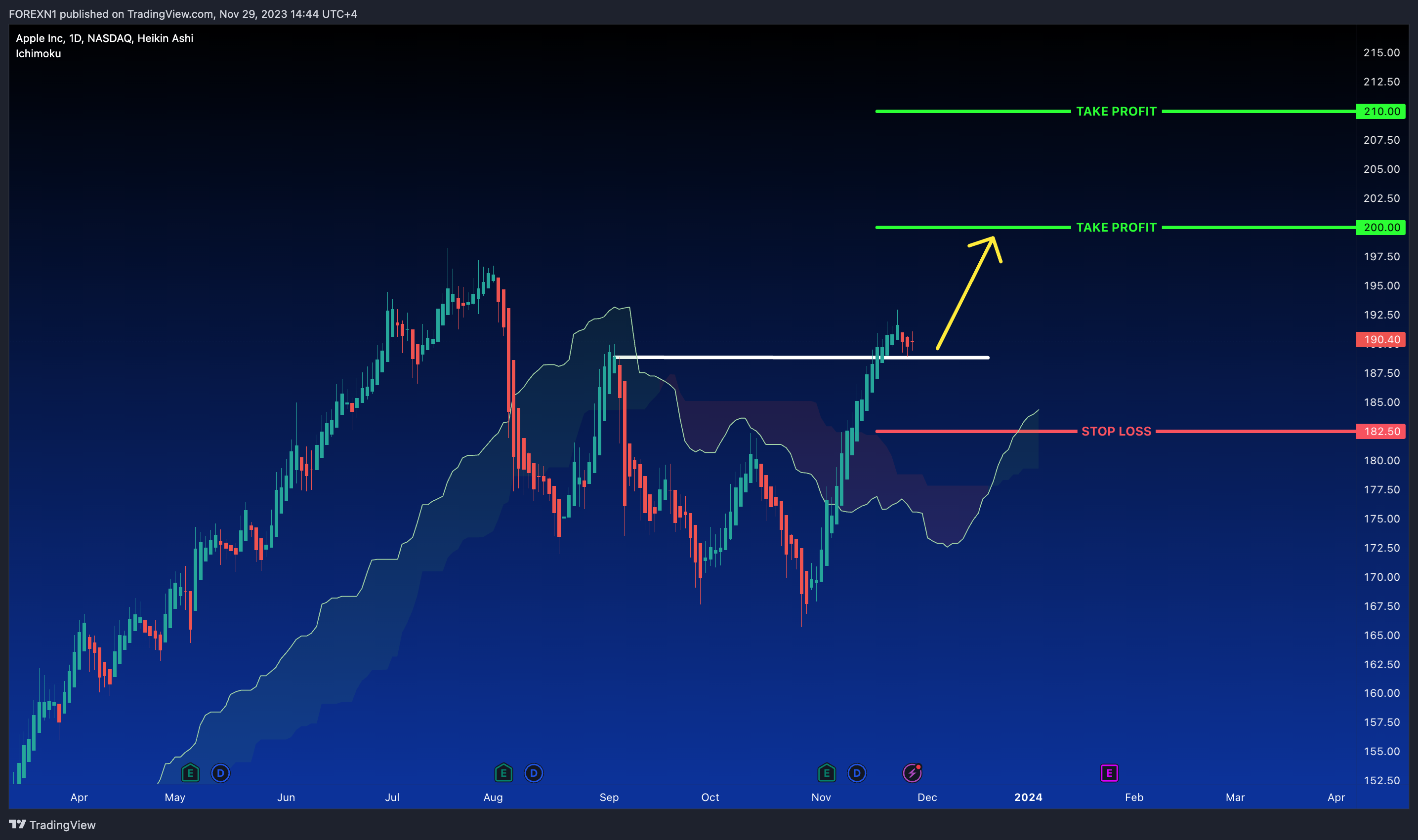Click the May dividend D icon
Image resolution: width=1418 pixels, height=840 pixels.
coord(220,773)
